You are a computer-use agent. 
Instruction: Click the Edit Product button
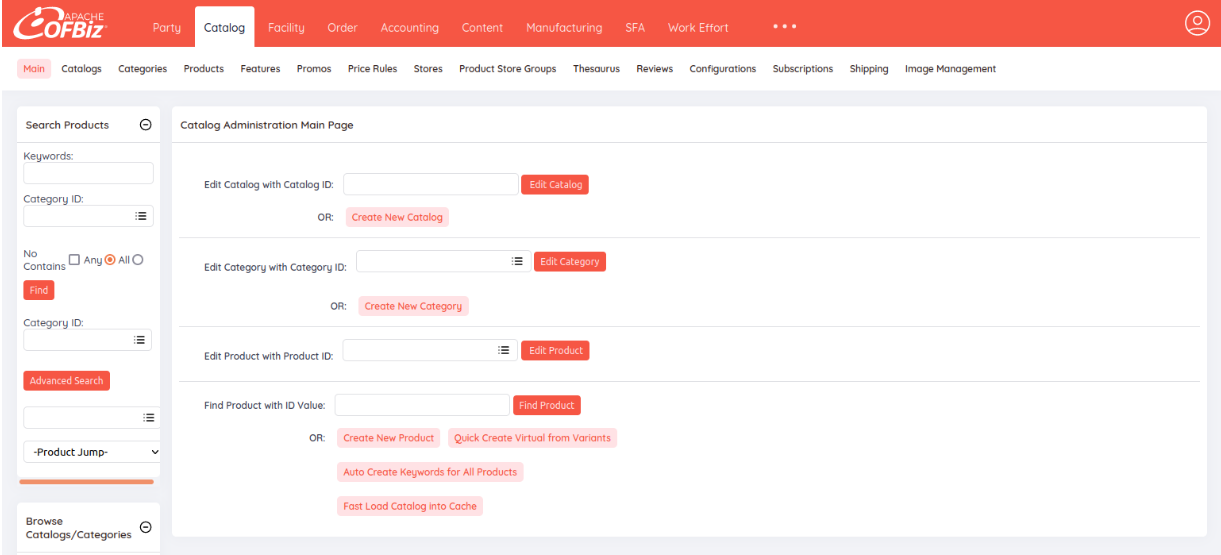coord(555,351)
